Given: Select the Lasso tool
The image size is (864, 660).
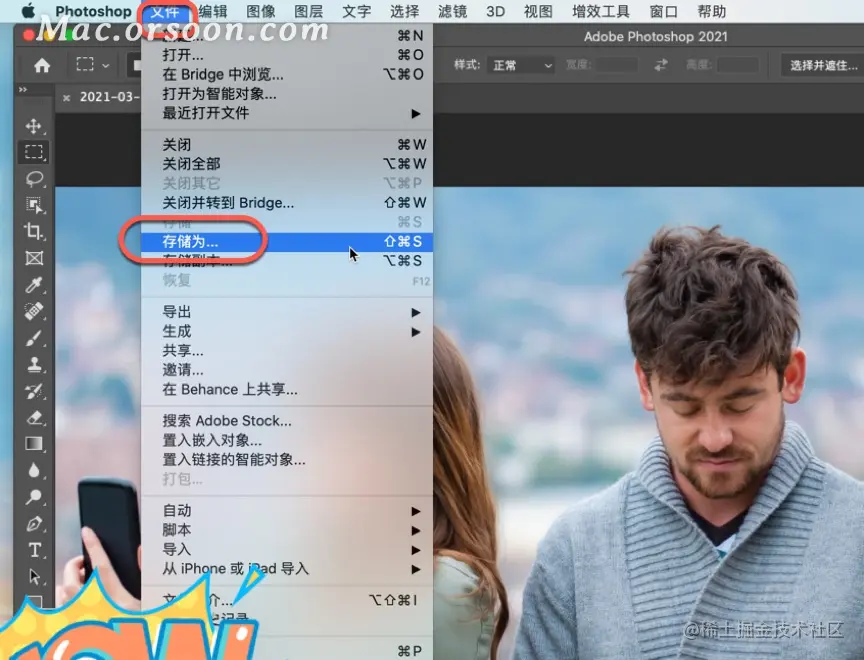Looking at the screenshot, I should (x=34, y=178).
